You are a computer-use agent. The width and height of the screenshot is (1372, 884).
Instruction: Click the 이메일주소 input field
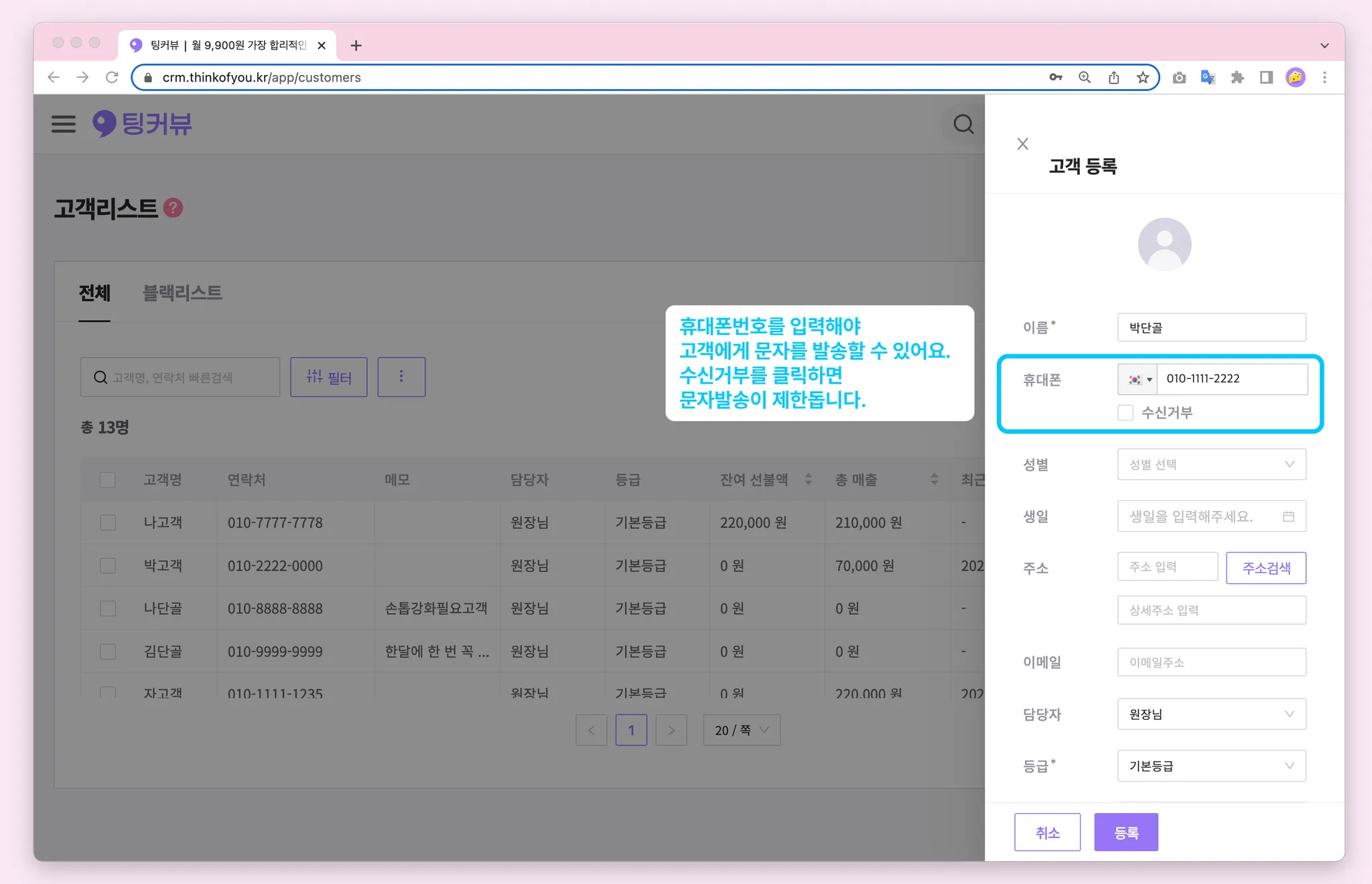(x=1211, y=662)
